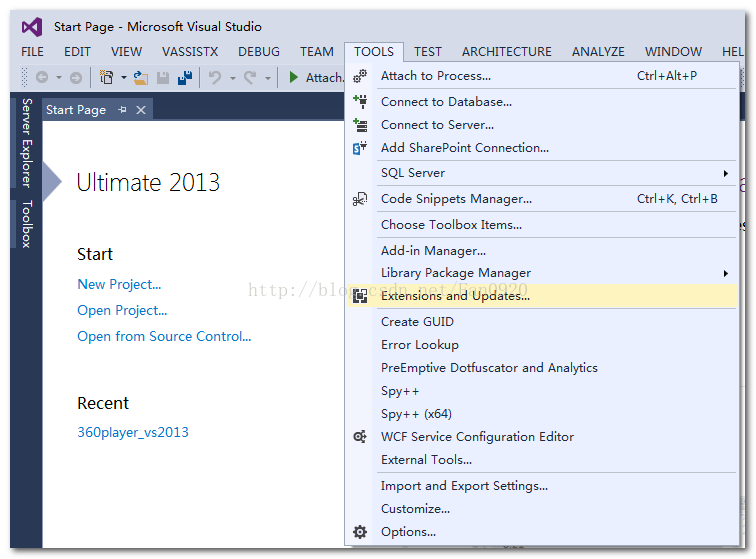Select Choose Toolbox Items menu entry
The image size is (756, 559).
pyautogui.click(x=542, y=225)
